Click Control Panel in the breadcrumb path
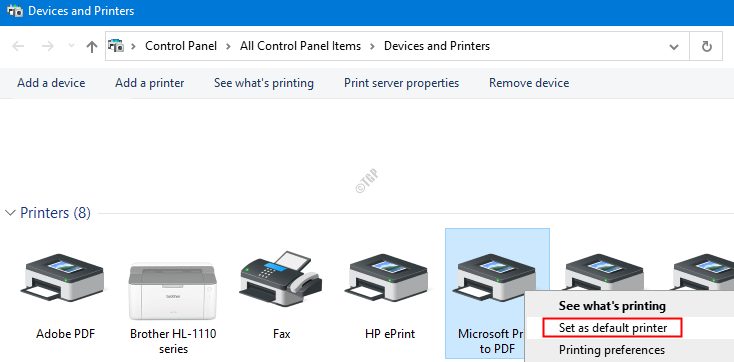 click(181, 46)
